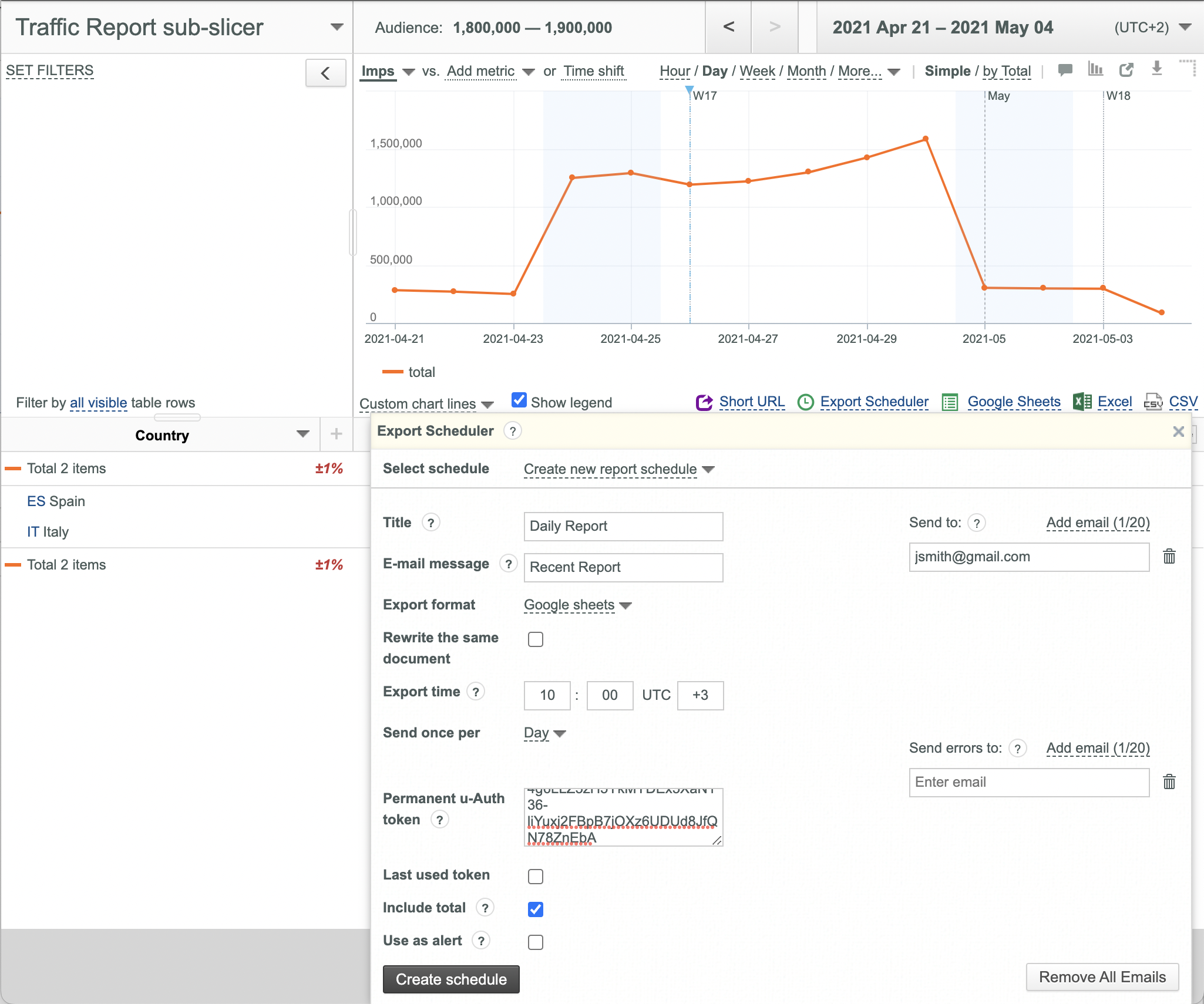Open the Create new report schedule dropdown
The width and height of the screenshot is (1204, 1004).
(x=619, y=469)
